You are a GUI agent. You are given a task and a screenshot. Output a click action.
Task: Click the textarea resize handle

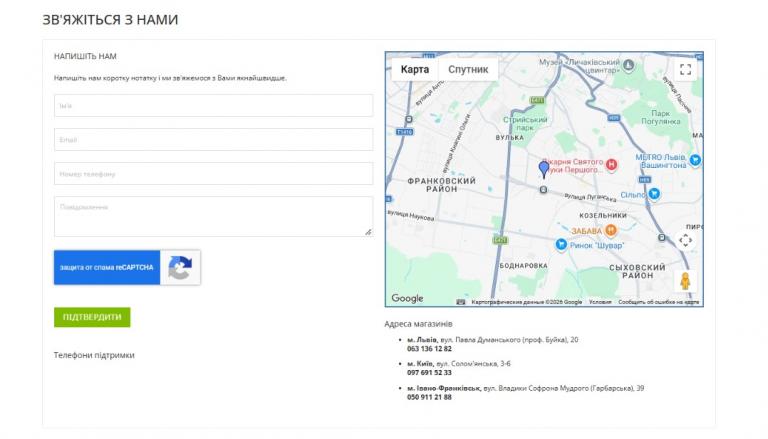pos(368,232)
